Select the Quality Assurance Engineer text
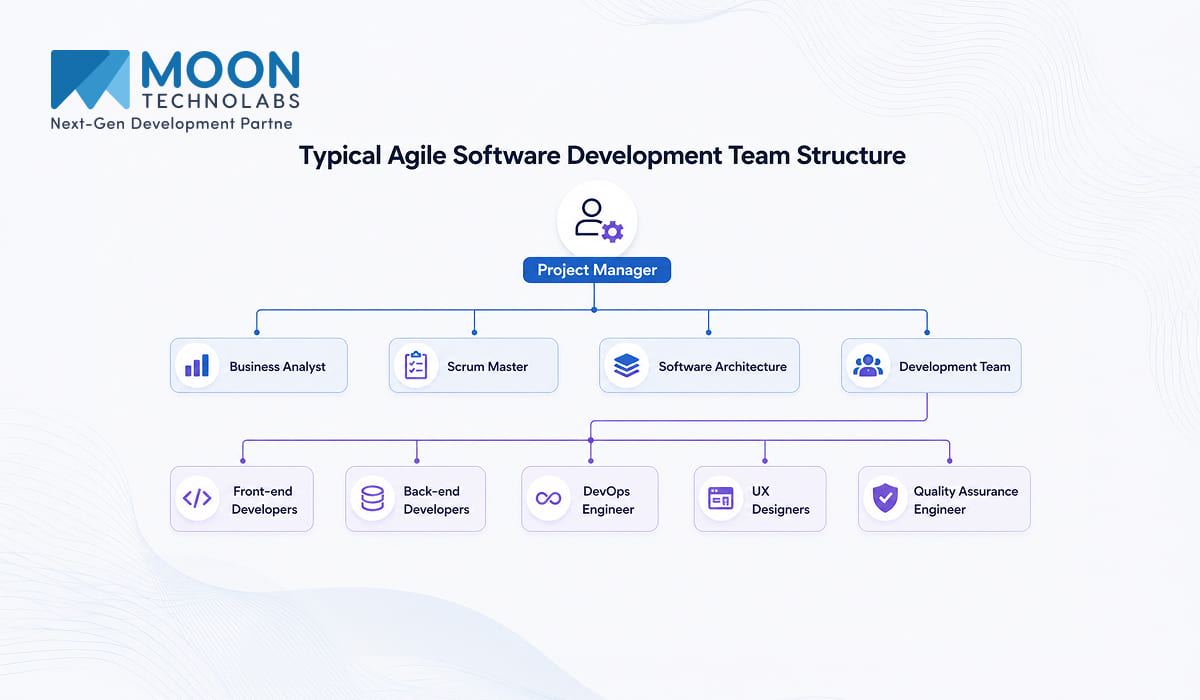Screen dimensions: 1200x700 (965, 500)
